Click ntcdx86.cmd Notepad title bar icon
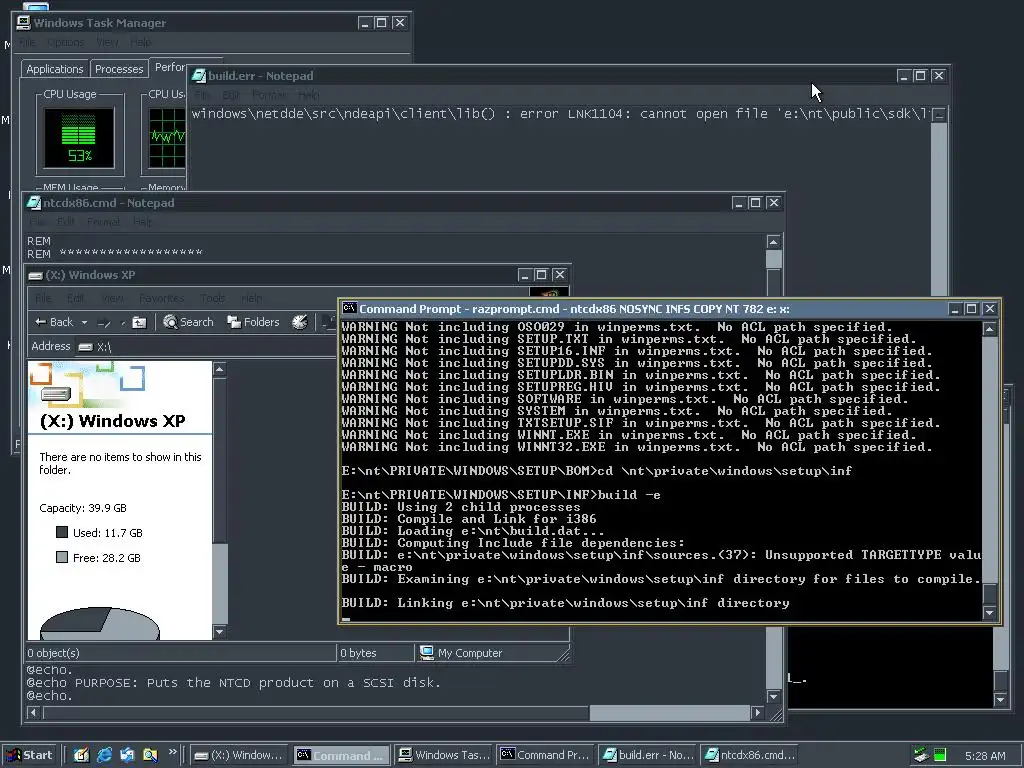The height and width of the screenshot is (768, 1024). [33, 202]
